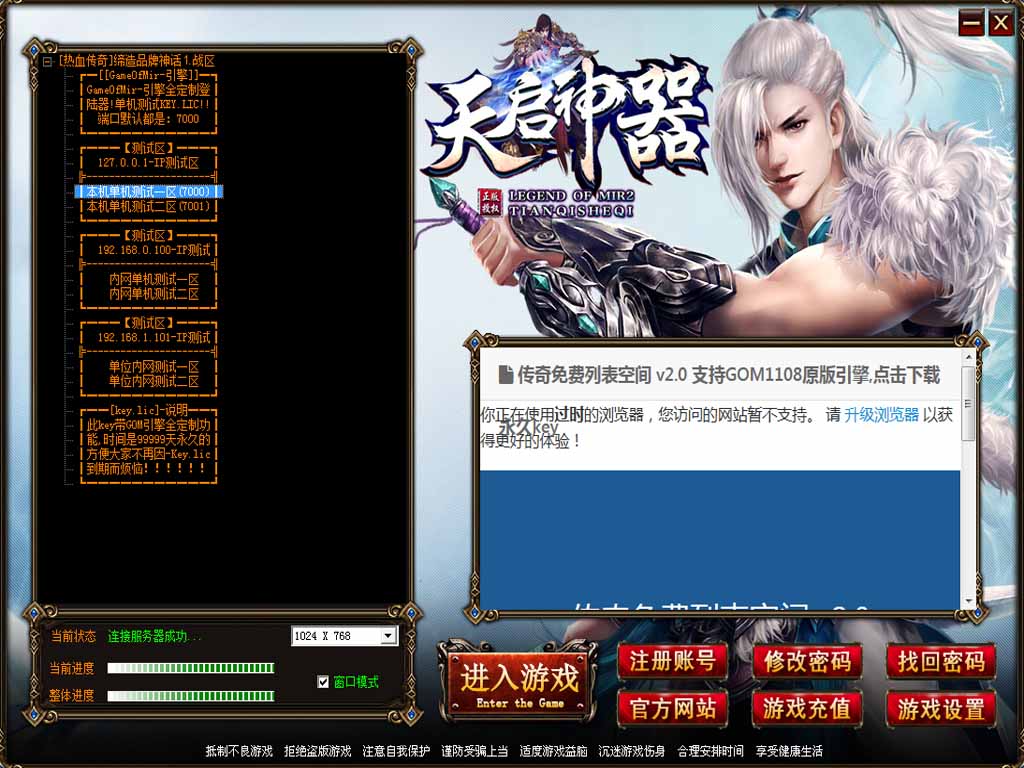Click the document icon beside 传奇免费列表空间
Viewport: 1024px width, 768px height.
[505, 375]
